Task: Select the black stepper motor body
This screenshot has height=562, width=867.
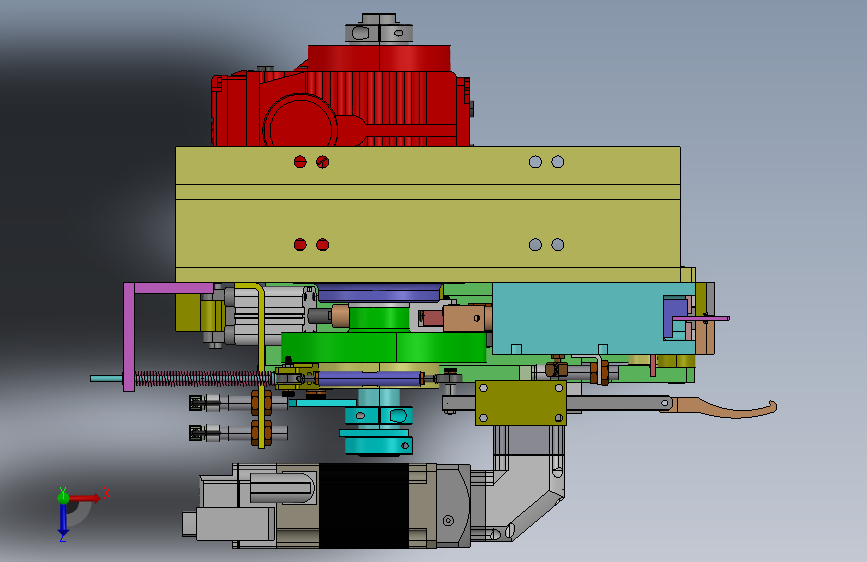Action: (364, 506)
